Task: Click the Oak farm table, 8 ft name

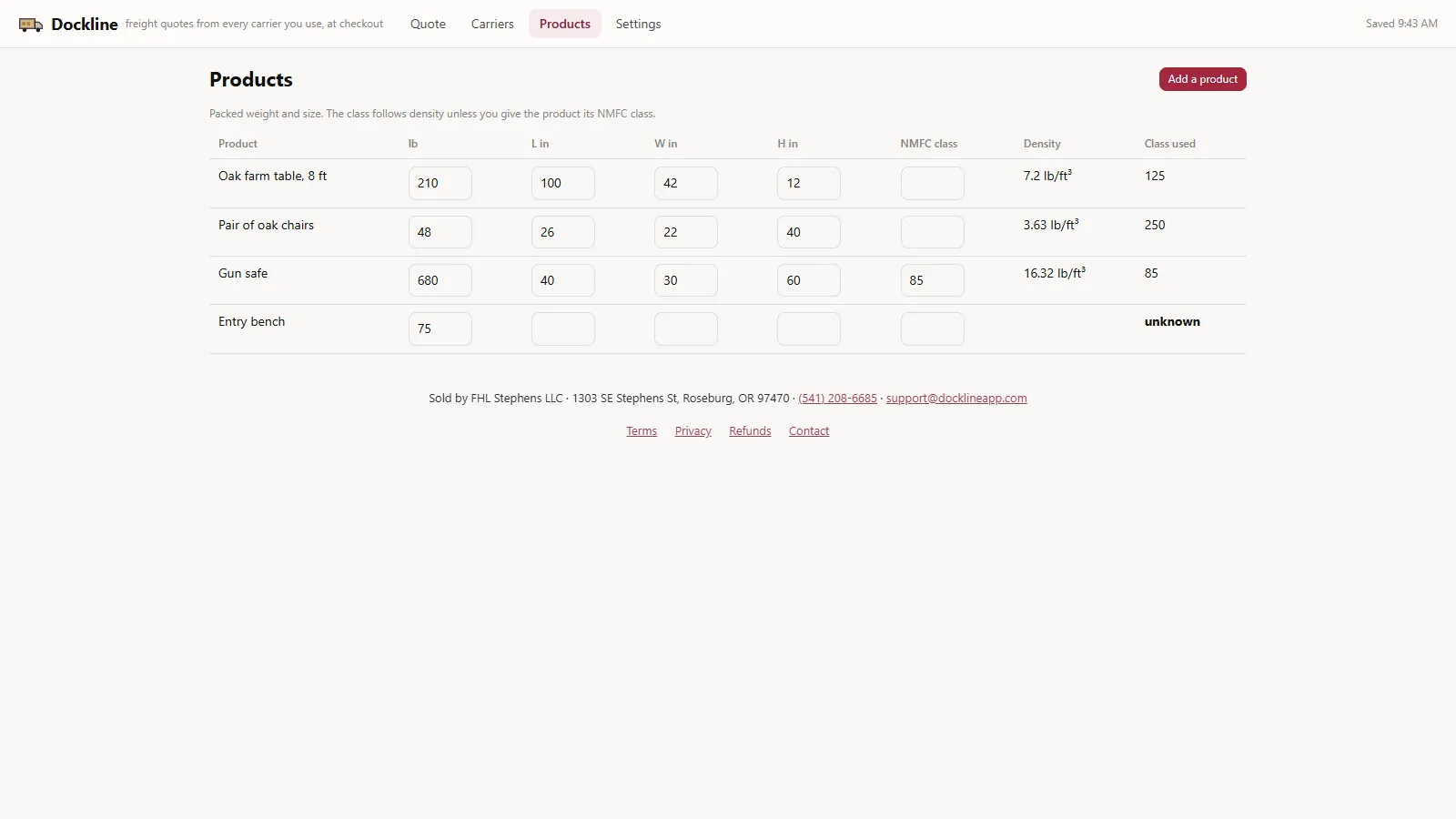Action: [272, 177]
